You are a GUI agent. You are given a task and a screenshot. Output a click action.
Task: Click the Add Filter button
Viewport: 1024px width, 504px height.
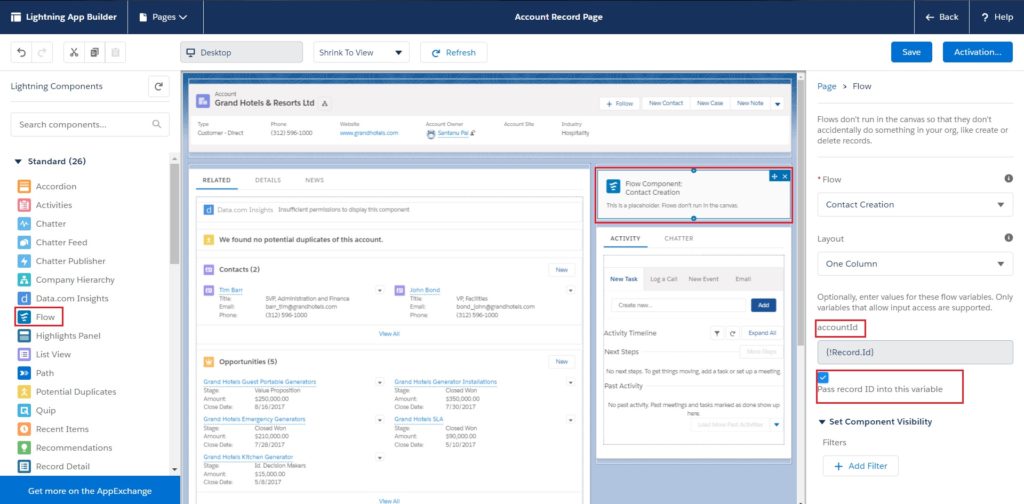[x=860, y=466]
